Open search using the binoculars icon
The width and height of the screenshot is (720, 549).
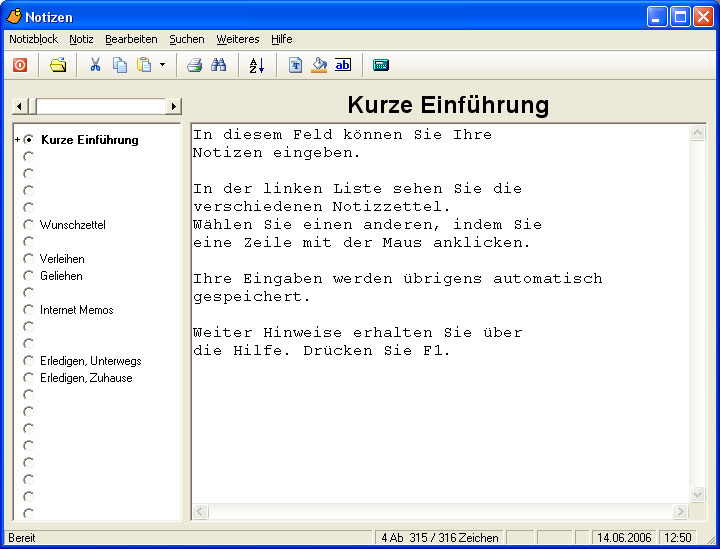(x=218, y=65)
